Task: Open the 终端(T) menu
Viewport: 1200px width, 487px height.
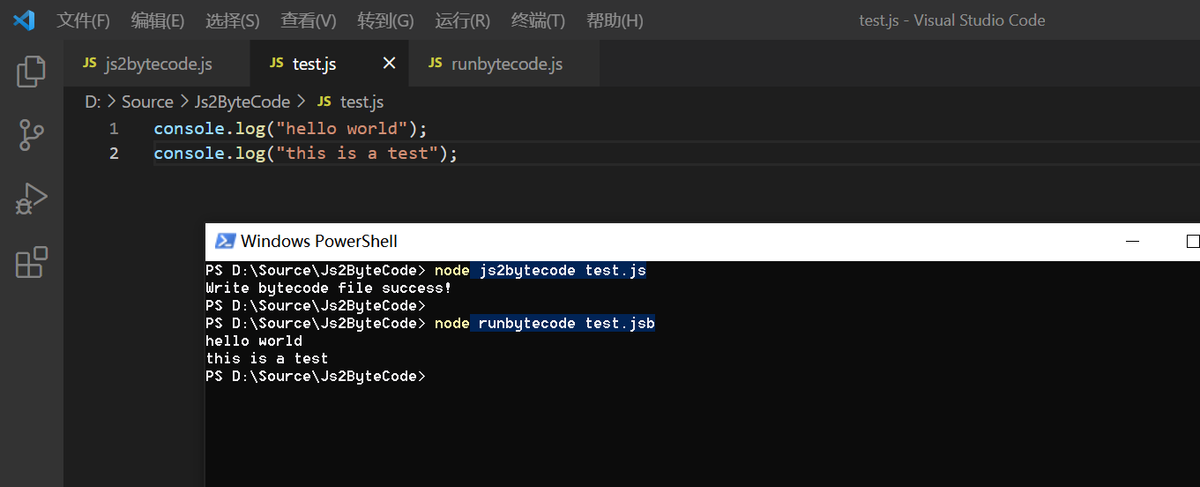Action: pyautogui.click(x=538, y=21)
